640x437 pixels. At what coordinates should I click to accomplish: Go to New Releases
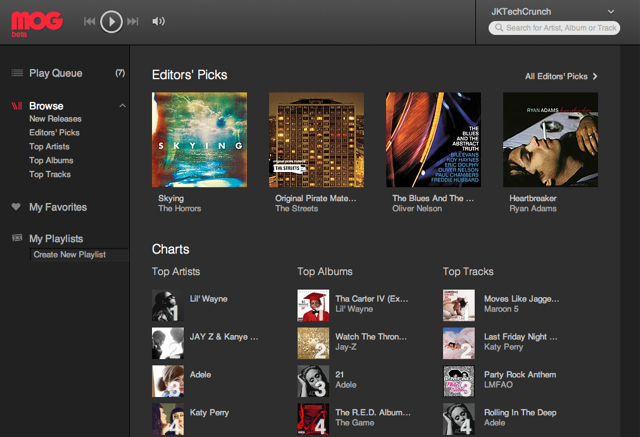point(55,119)
